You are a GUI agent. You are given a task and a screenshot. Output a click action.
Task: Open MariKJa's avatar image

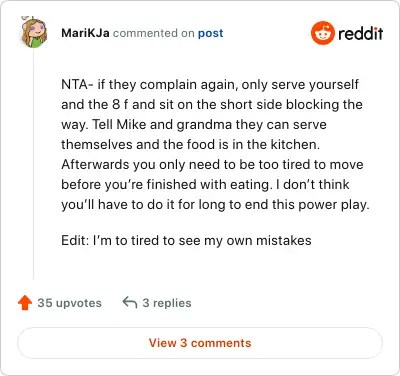(x=34, y=32)
